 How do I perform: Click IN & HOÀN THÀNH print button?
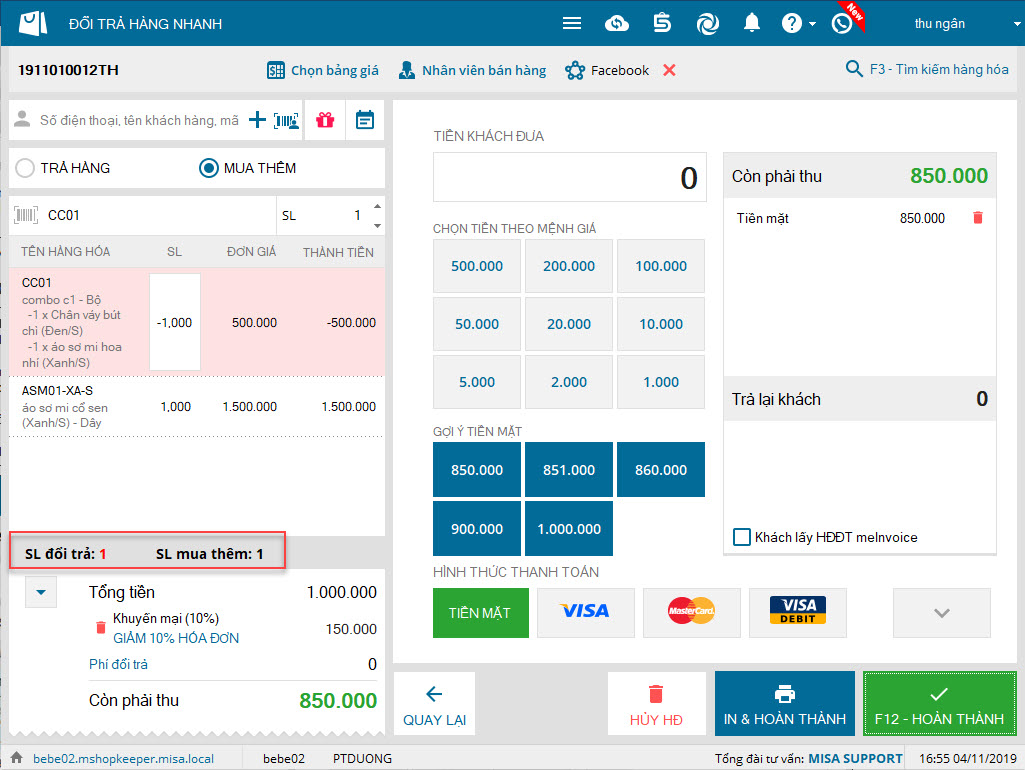click(x=784, y=705)
